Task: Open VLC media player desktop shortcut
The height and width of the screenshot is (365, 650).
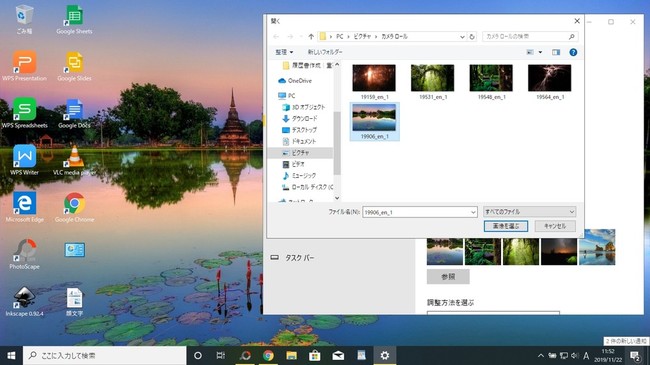Action: coord(75,160)
